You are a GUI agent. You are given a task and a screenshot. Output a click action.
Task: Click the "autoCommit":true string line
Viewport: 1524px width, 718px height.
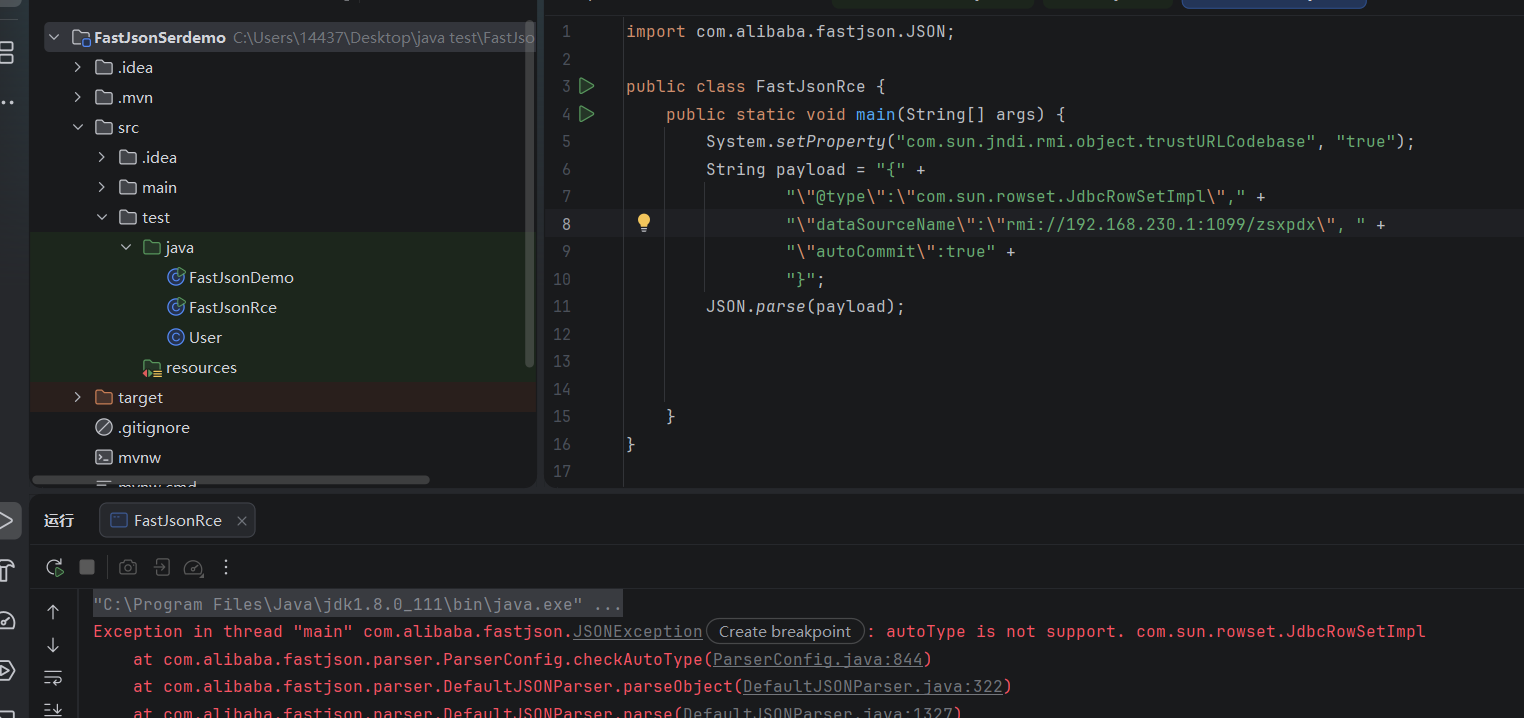(900, 251)
